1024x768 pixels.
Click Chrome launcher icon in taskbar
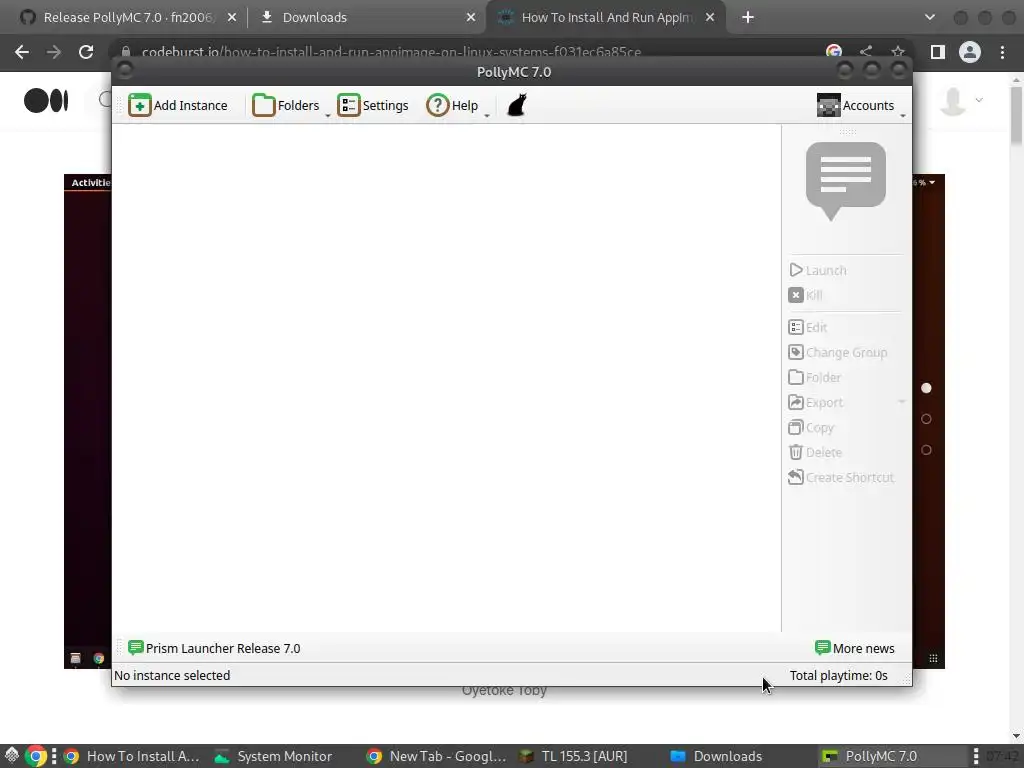(36, 756)
